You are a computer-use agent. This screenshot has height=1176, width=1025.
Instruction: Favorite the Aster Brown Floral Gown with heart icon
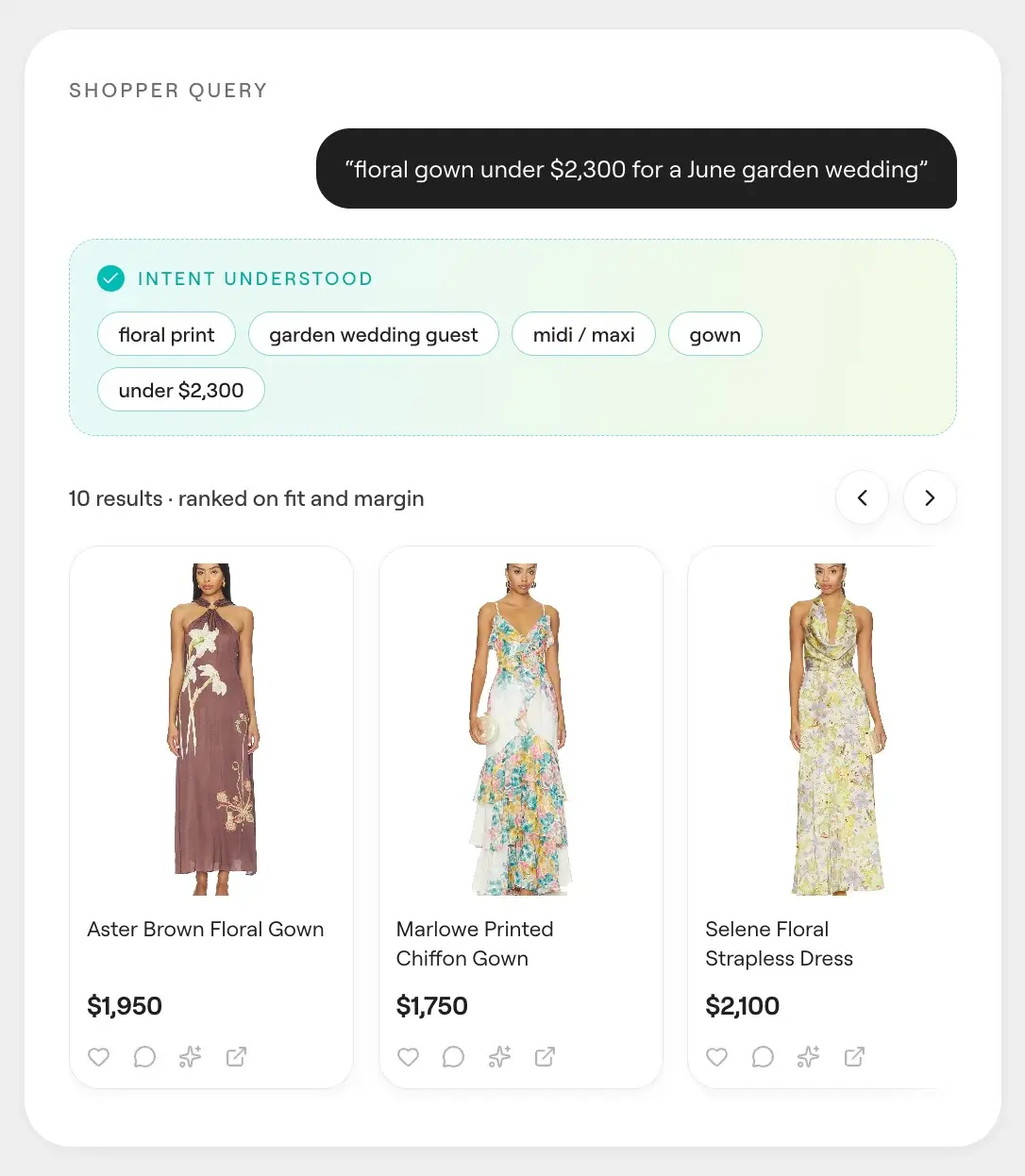tap(99, 1057)
